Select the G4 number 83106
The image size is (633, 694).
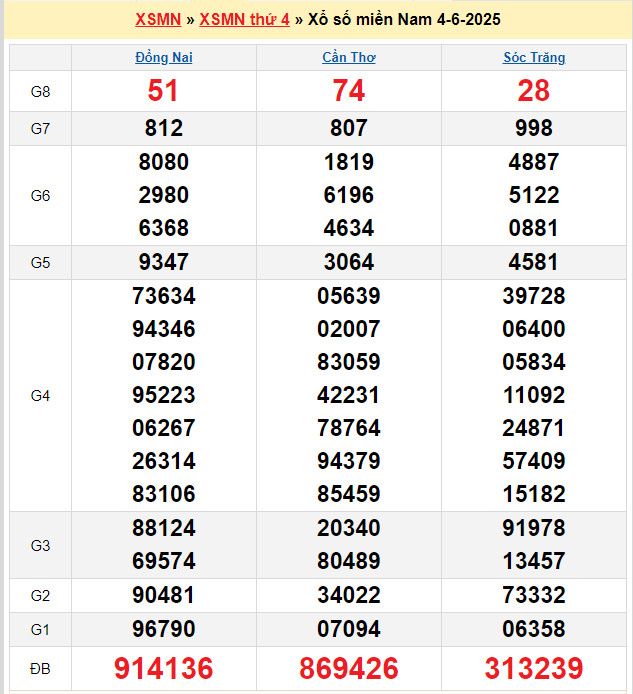pos(164,494)
